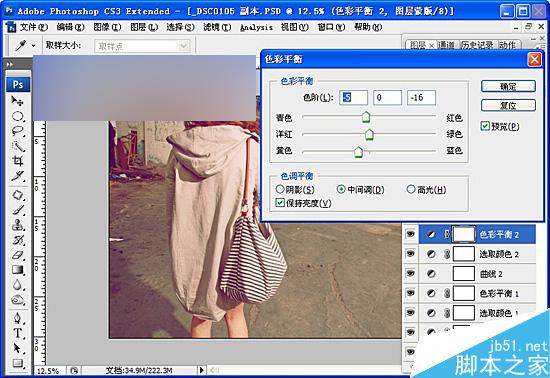Screen dimensions: 550x378
Task: Hide the 色彩平衡 1 layer
Action: (410, 293)
